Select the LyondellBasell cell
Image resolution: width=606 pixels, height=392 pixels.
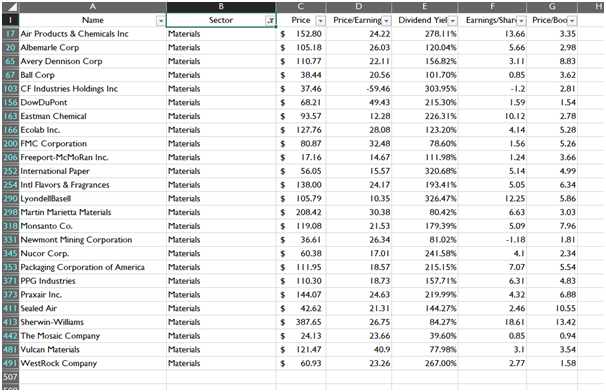(x=93, y=199)
